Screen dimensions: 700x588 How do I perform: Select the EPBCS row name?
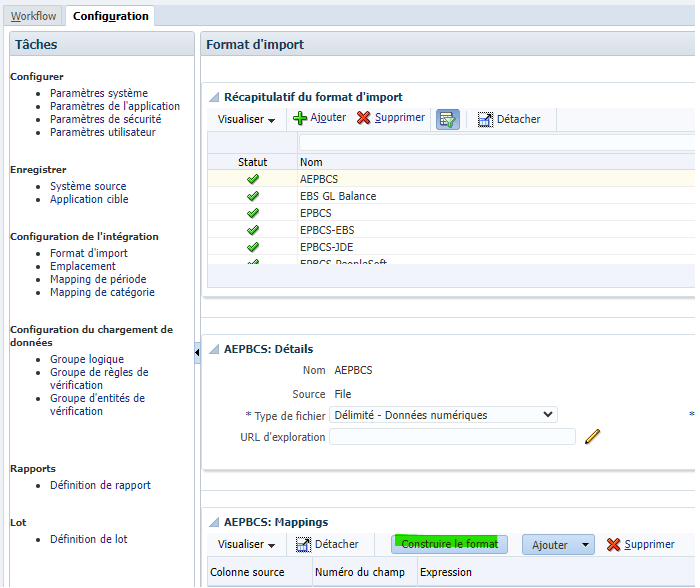(x=316, y=213)
